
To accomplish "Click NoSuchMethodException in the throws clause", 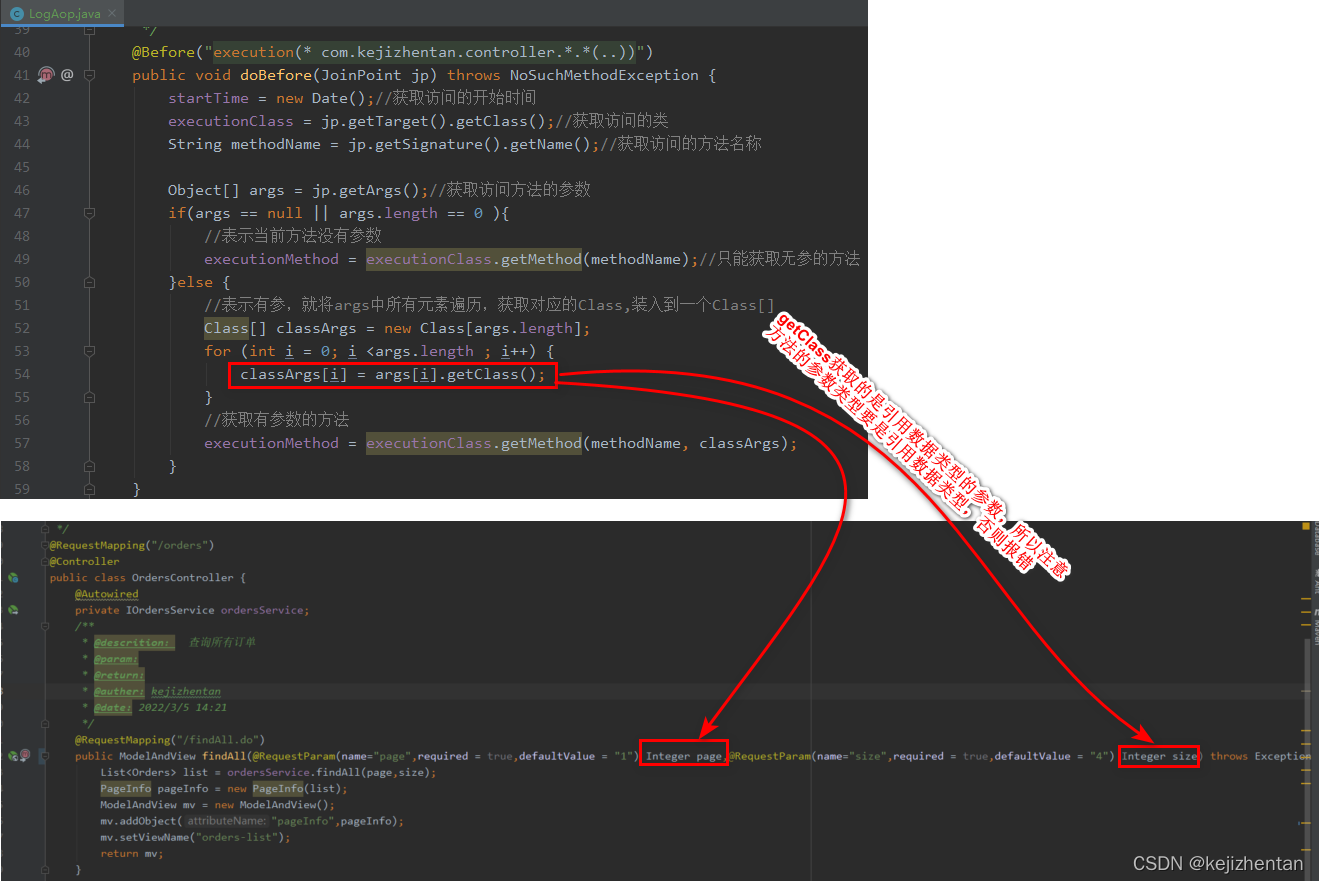I will pos(604,75).
